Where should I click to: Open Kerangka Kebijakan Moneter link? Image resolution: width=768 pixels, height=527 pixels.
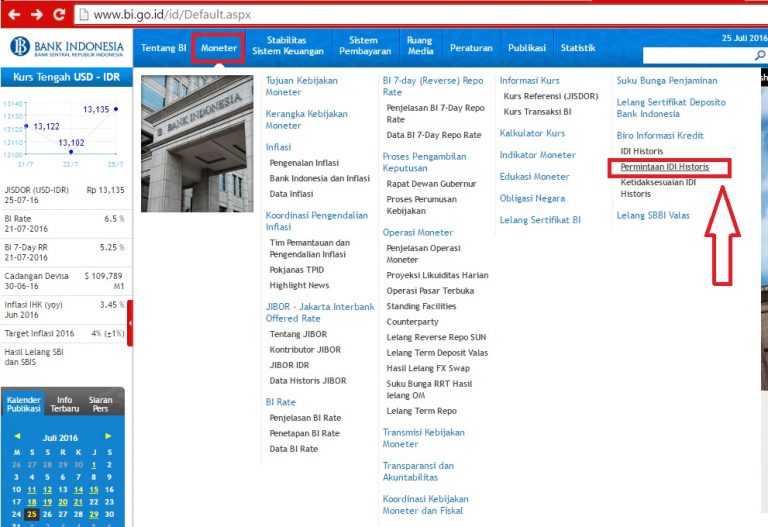pyautogui.click(x=307, y=120)
